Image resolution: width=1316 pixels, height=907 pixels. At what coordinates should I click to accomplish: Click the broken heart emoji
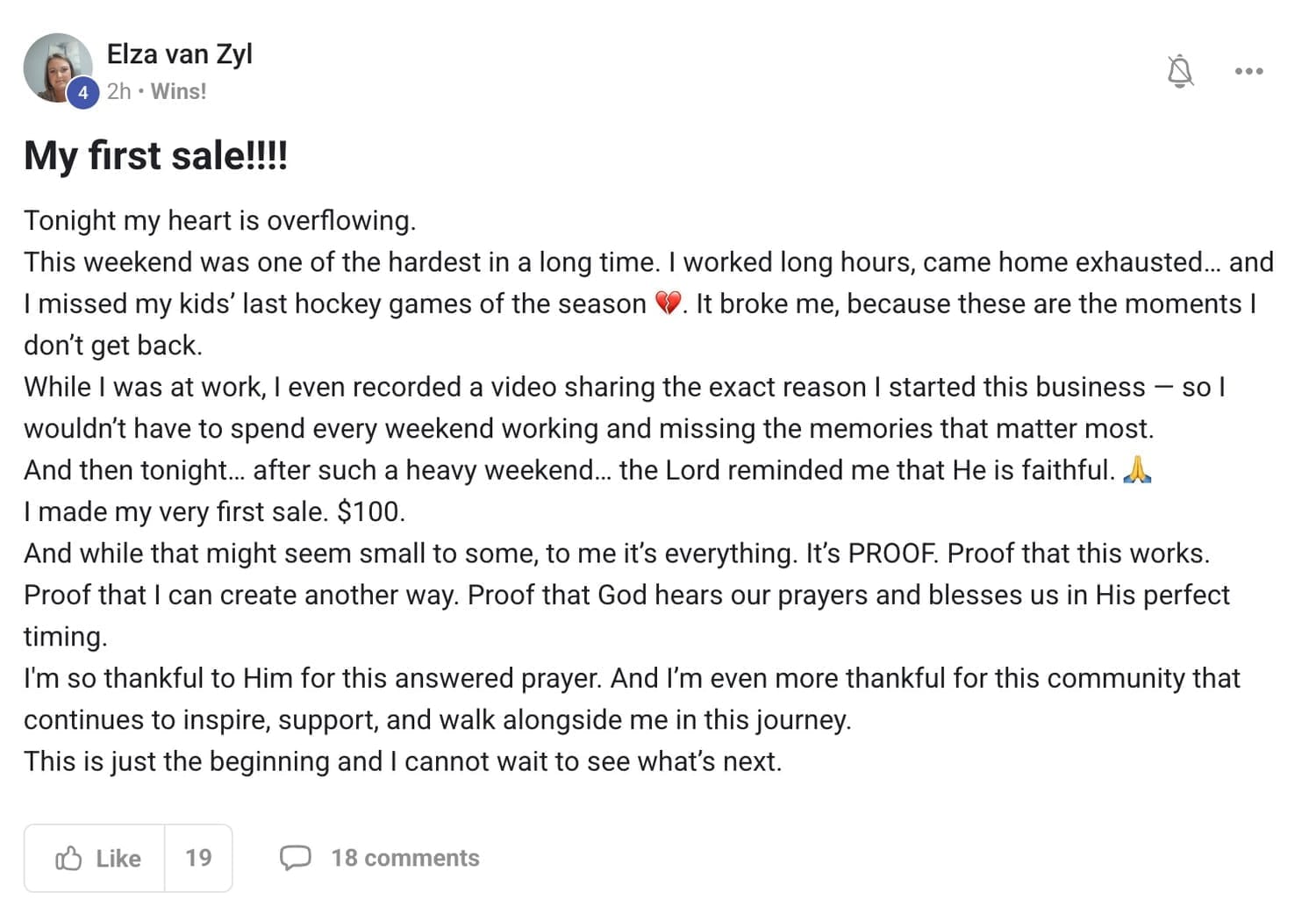(669, 304)
